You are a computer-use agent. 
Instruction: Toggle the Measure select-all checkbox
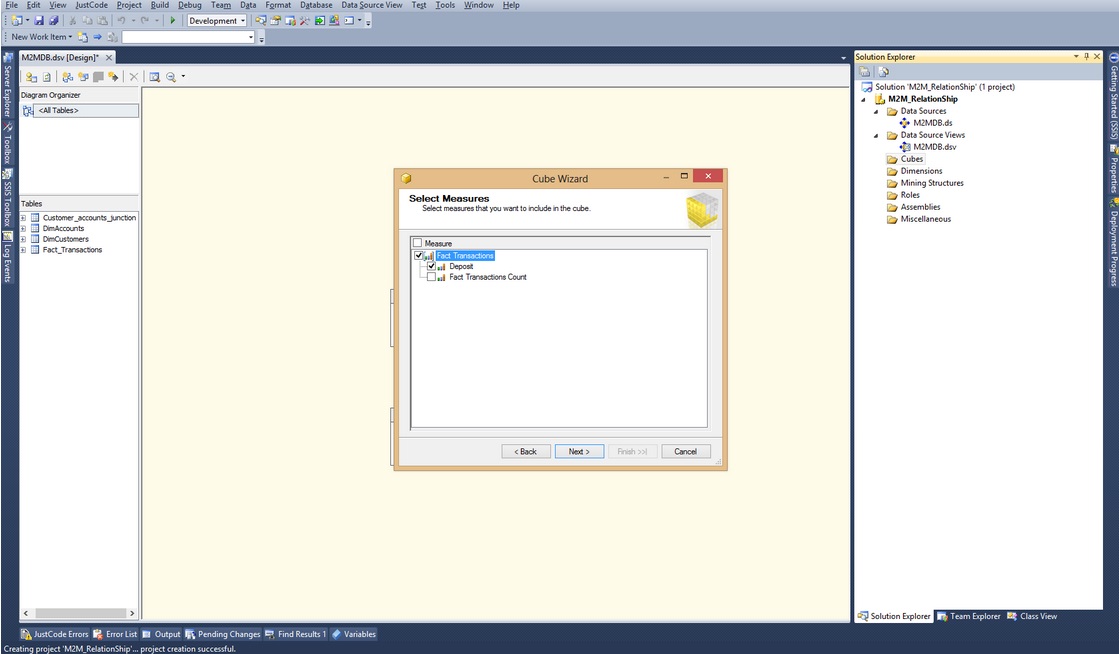[x=417, y=243]
